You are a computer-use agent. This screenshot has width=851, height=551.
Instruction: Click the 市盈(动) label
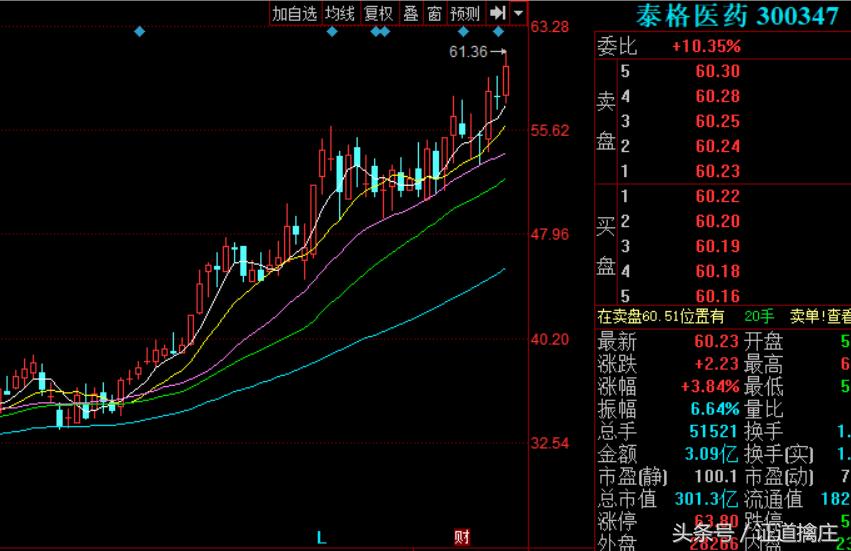click(779, 477)
